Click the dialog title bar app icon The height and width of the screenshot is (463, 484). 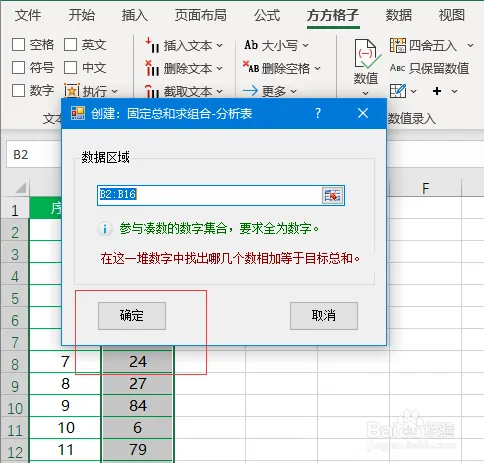pyautogui.click(x=78, y=113)
